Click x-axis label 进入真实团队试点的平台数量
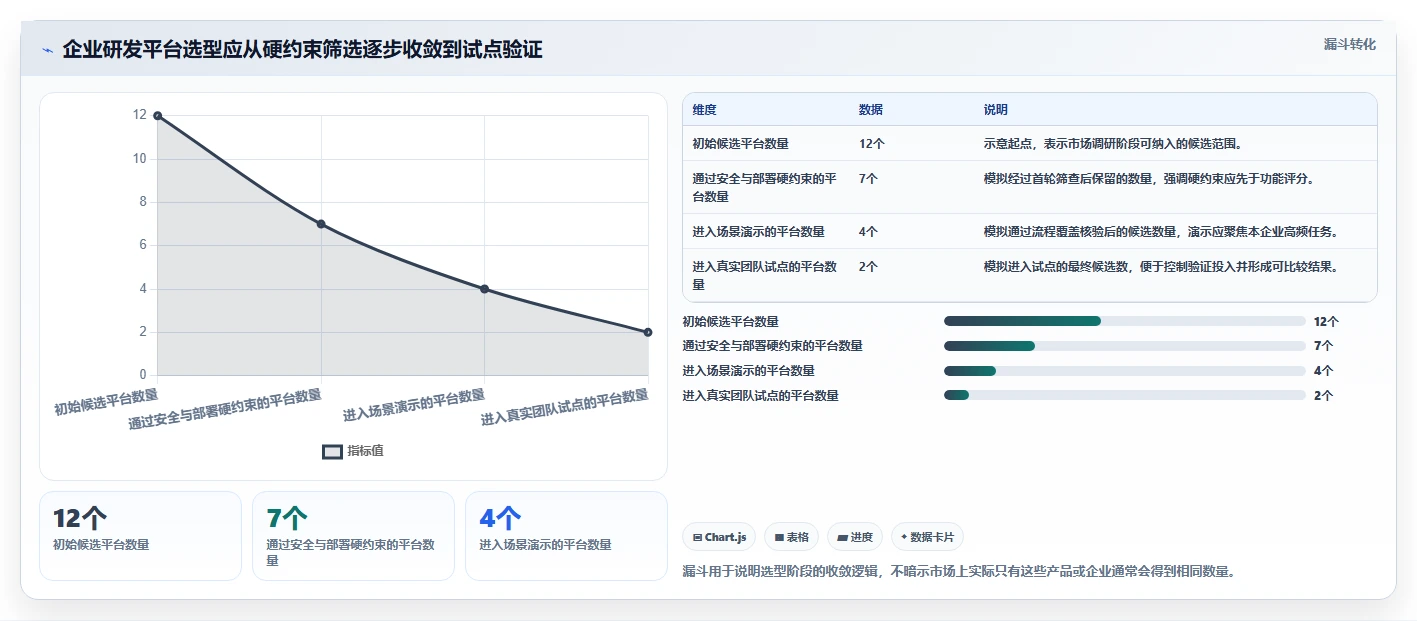This screenshot has width=1417, height=621. point(565,408)
